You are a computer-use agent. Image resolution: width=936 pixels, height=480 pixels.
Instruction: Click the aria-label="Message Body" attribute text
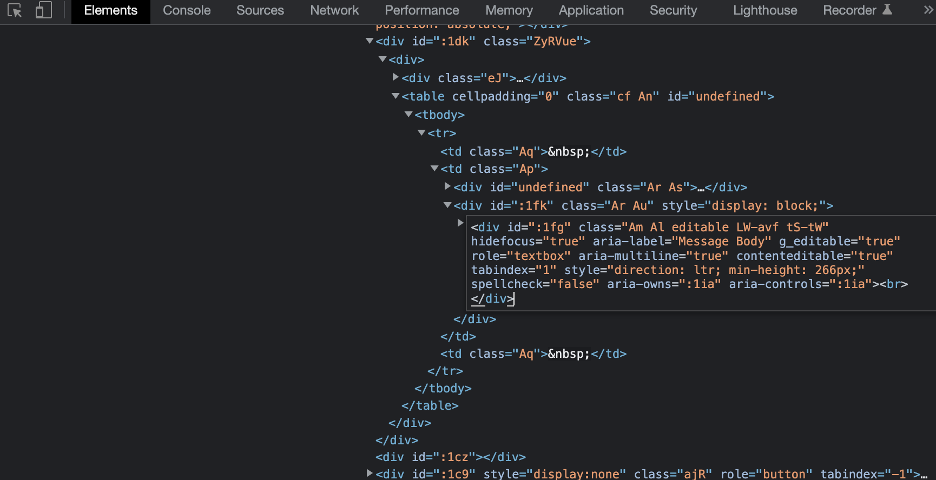coord(682,241)
